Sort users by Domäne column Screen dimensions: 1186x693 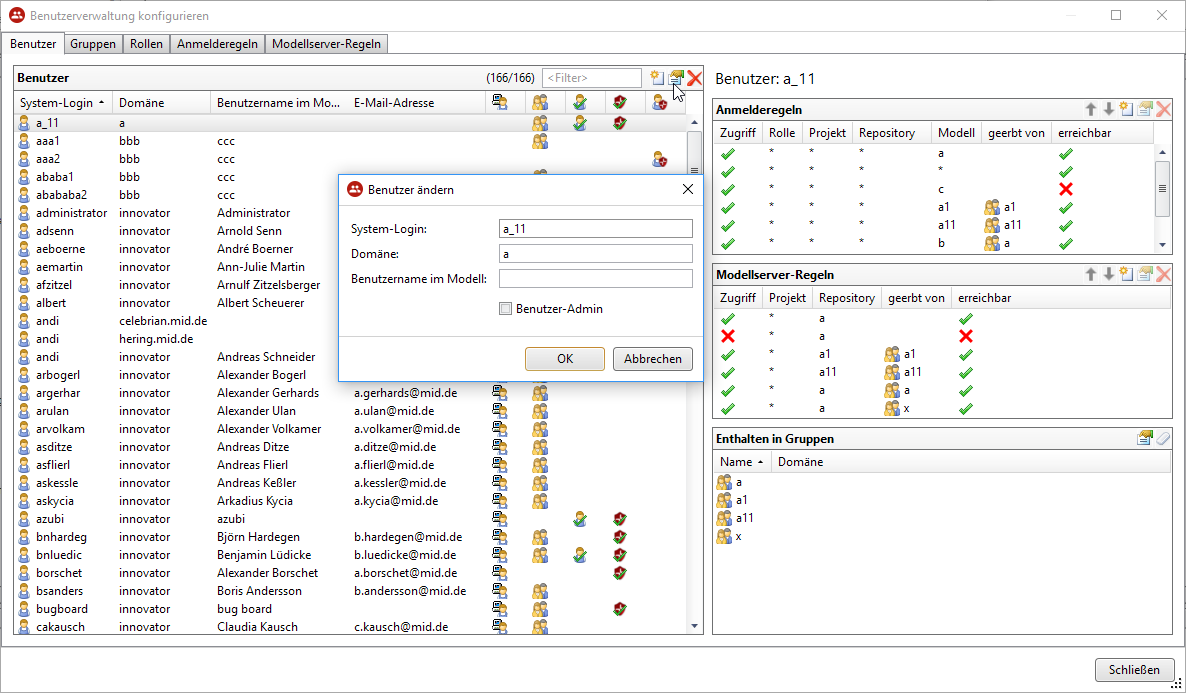point(162,102)
